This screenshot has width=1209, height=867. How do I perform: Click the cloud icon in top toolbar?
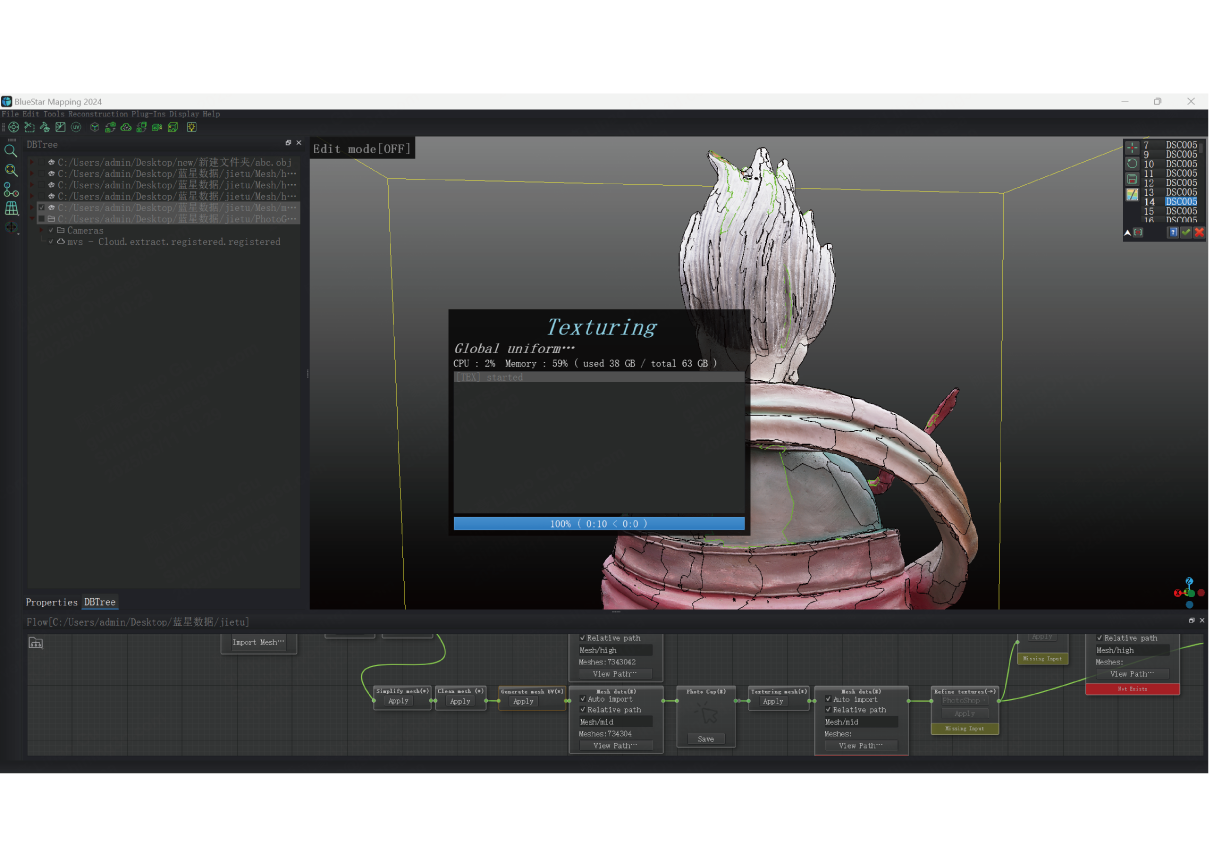click(x=126, y=127)
